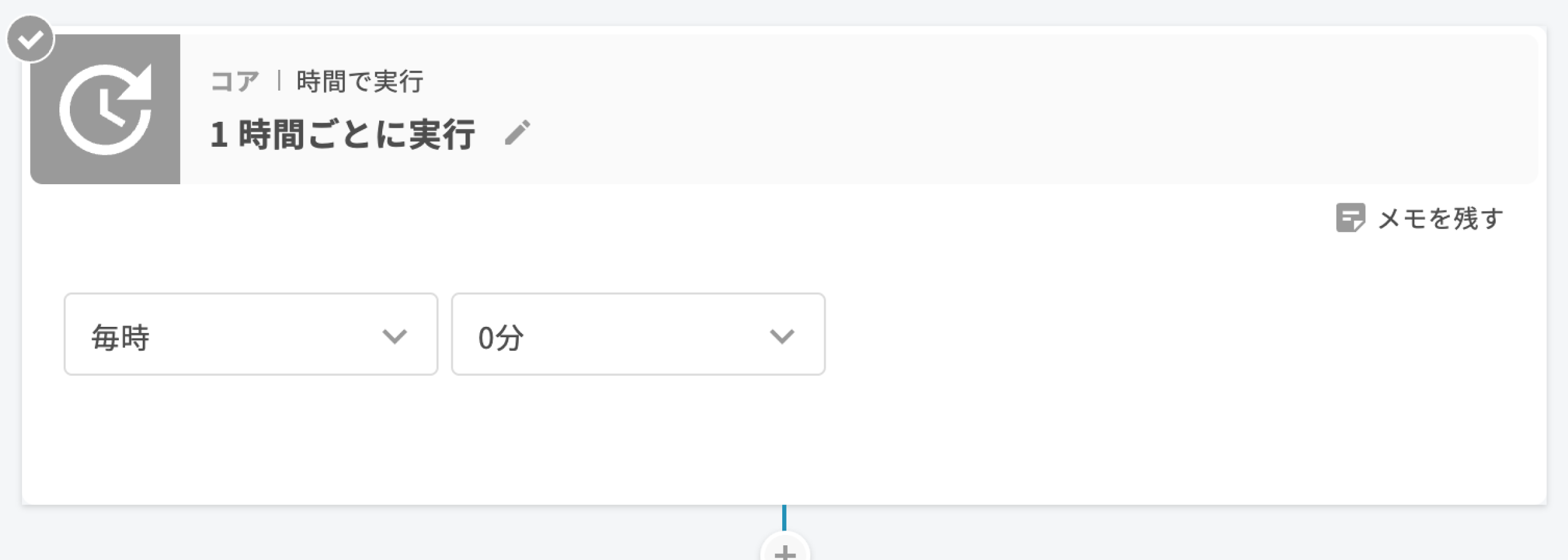Viewport: 1568px width, 560px height.
Task: Click the メモを残す link
Action: point(1441,218)
